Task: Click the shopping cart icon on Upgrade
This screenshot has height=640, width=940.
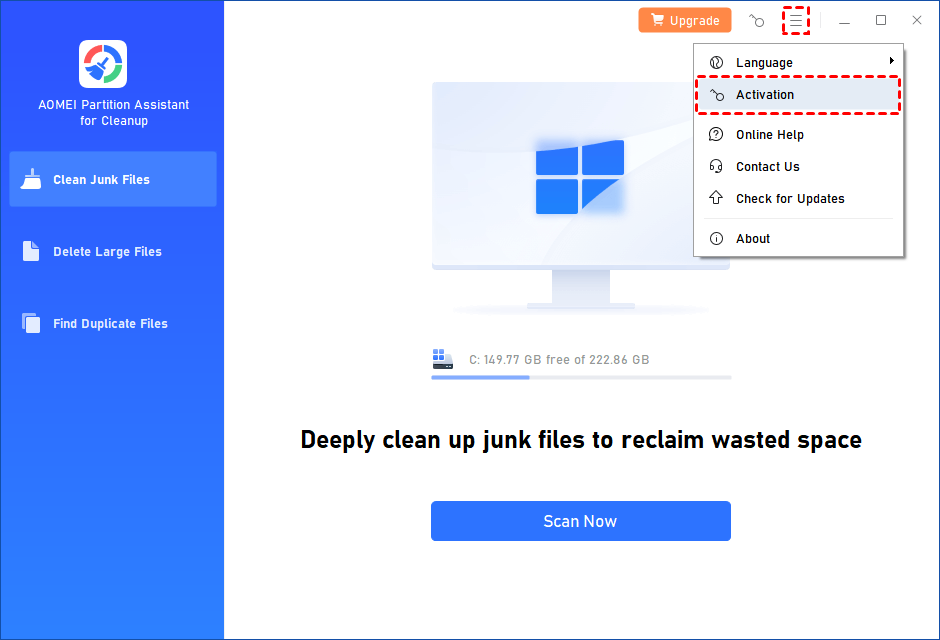Action: [658, 20]
